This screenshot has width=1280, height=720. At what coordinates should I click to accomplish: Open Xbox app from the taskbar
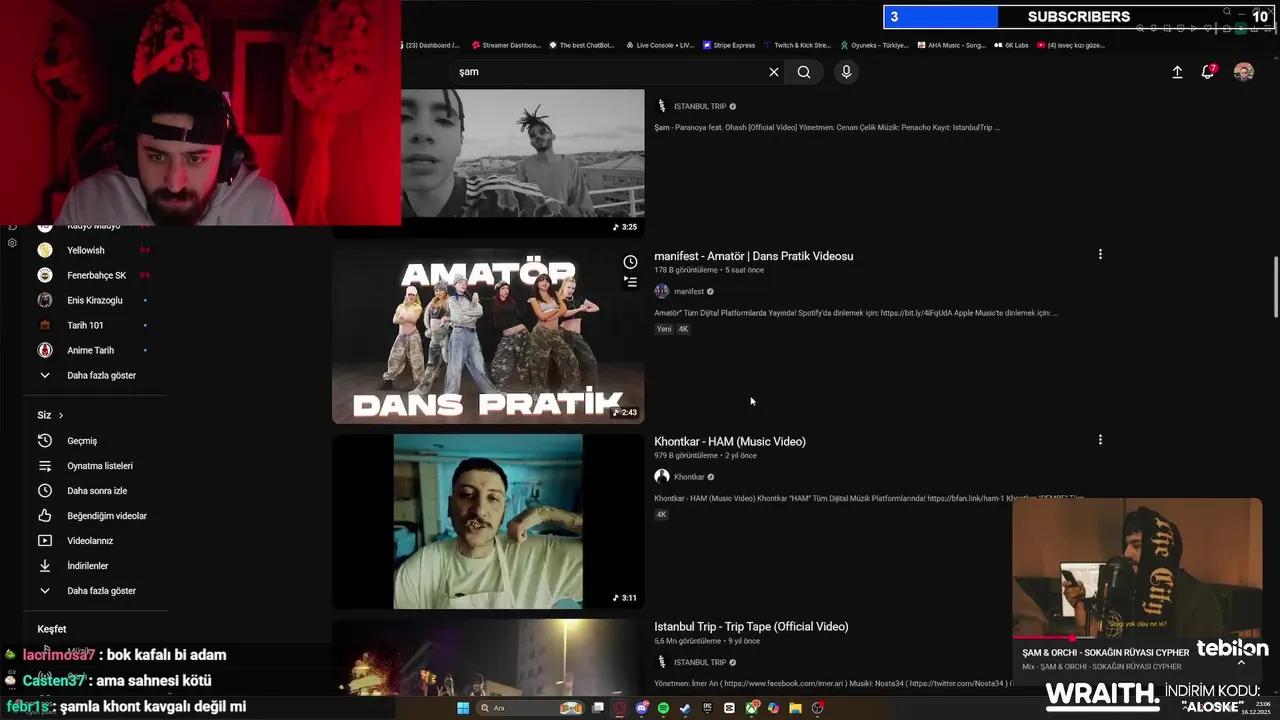[751, 708]
